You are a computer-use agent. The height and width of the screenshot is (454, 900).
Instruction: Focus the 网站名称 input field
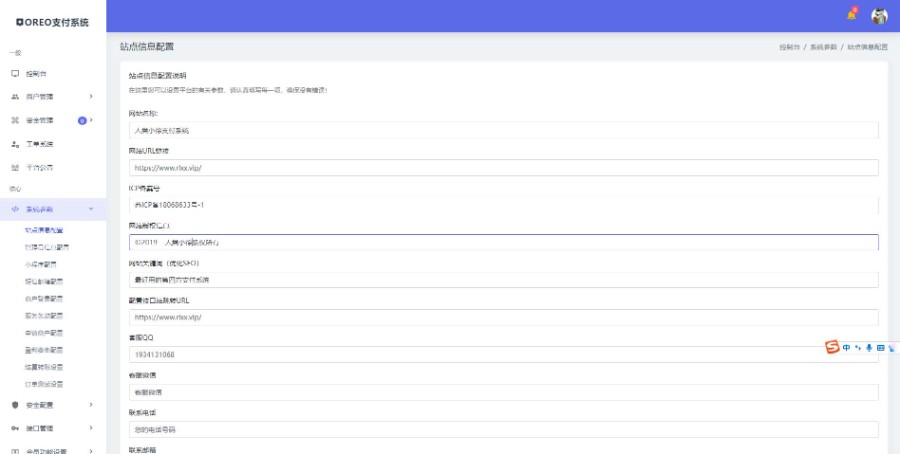tap(503, 130)
